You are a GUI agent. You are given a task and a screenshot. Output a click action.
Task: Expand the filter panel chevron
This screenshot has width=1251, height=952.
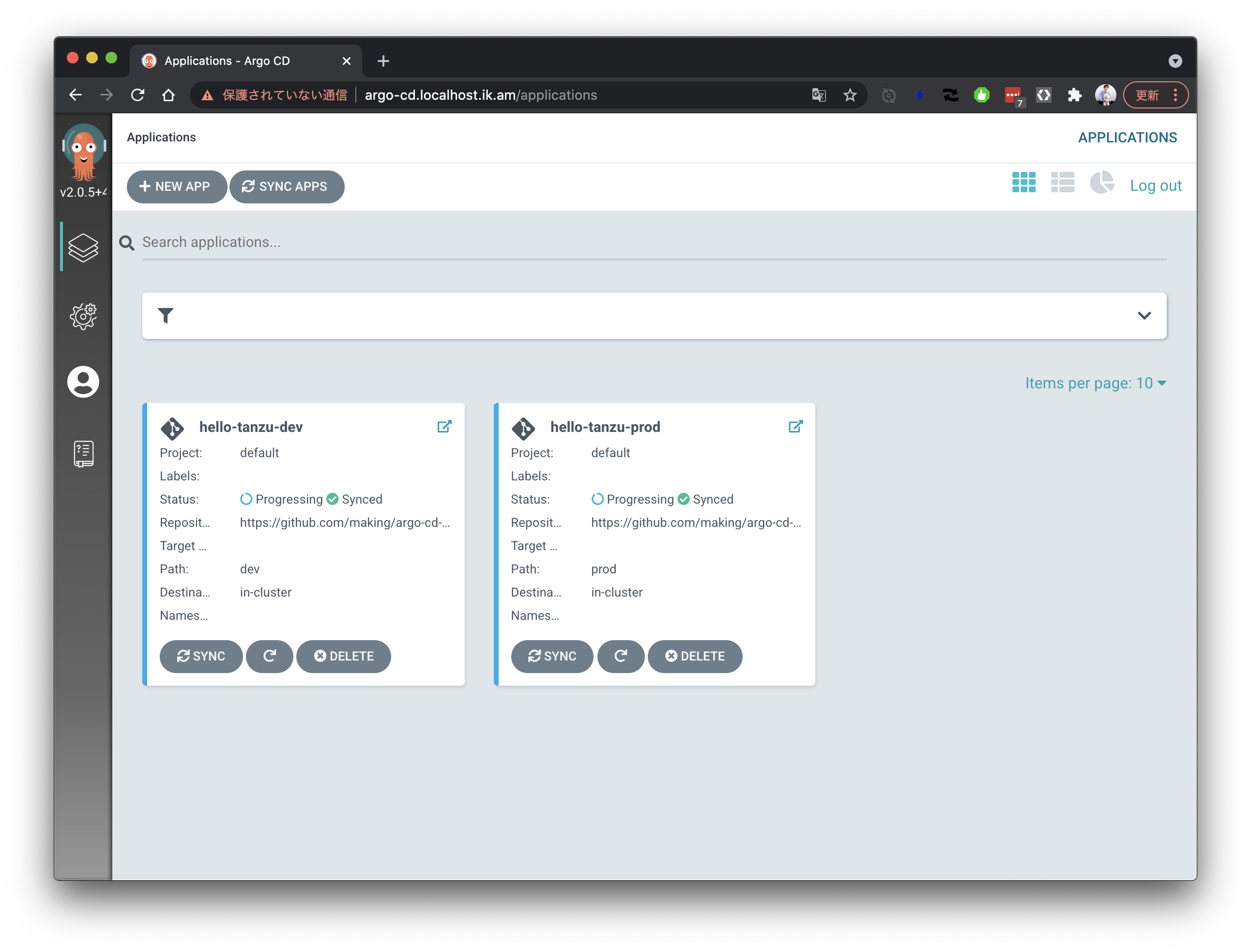(x=1144, y=316)
